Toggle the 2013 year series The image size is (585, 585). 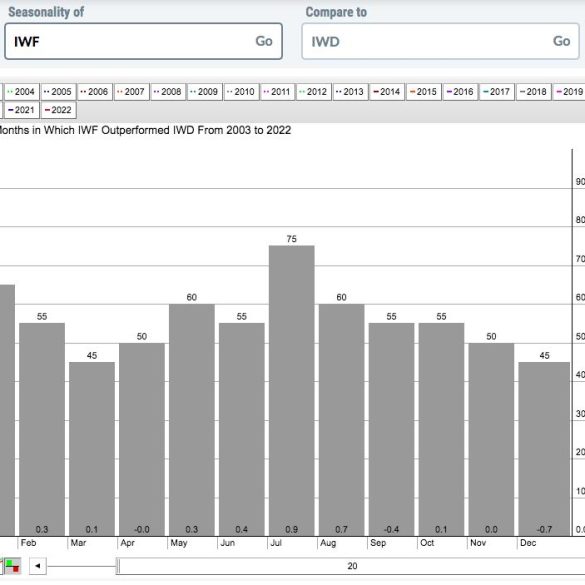(x=350, y=92)
